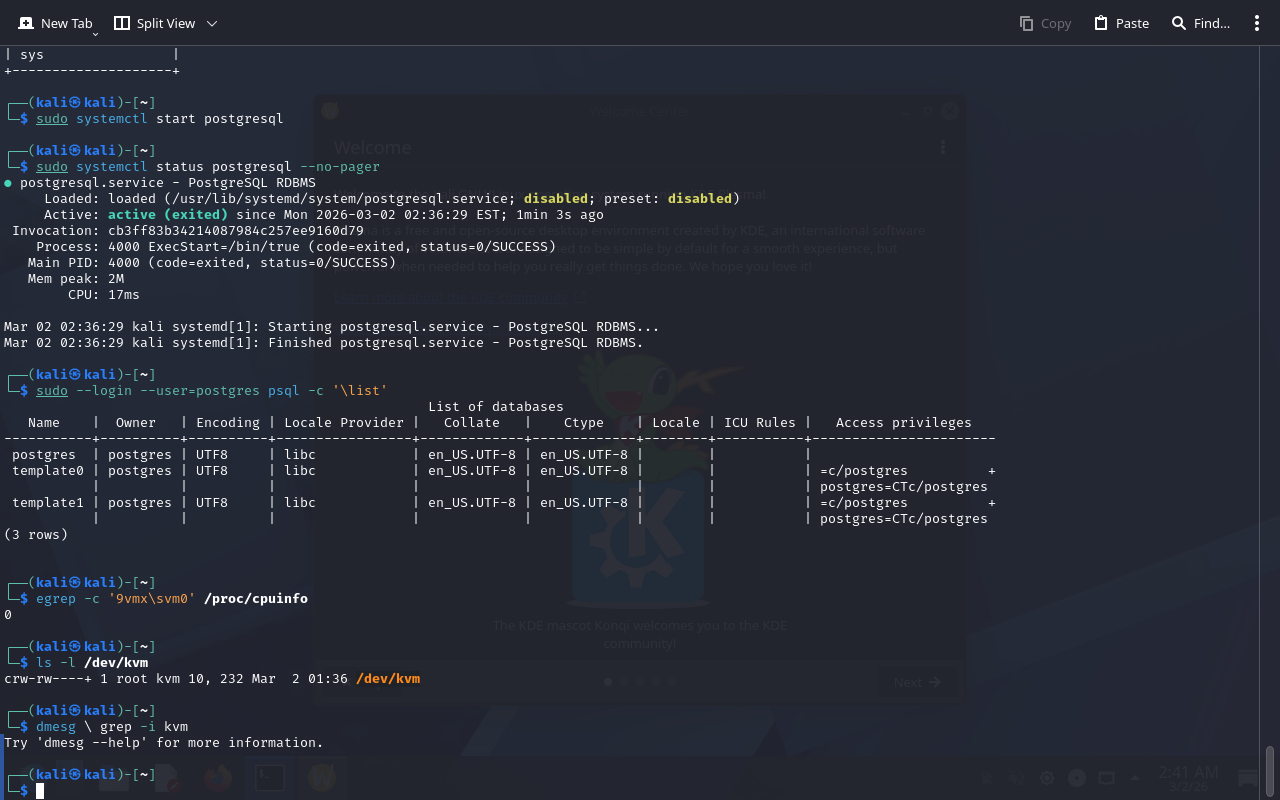Click the '(3 rows)' result text
This screenshot has width=1280, height=800.
(36, 534)
